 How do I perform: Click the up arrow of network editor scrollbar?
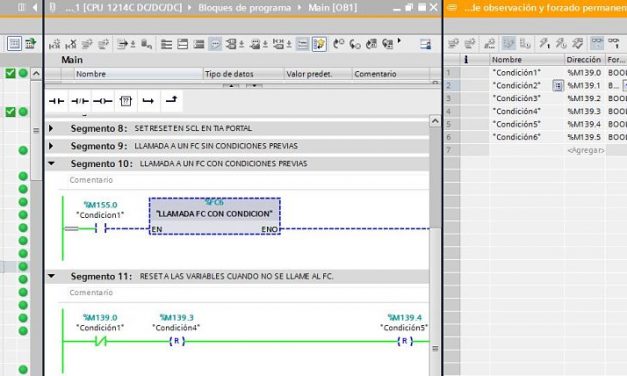point(435,120)
